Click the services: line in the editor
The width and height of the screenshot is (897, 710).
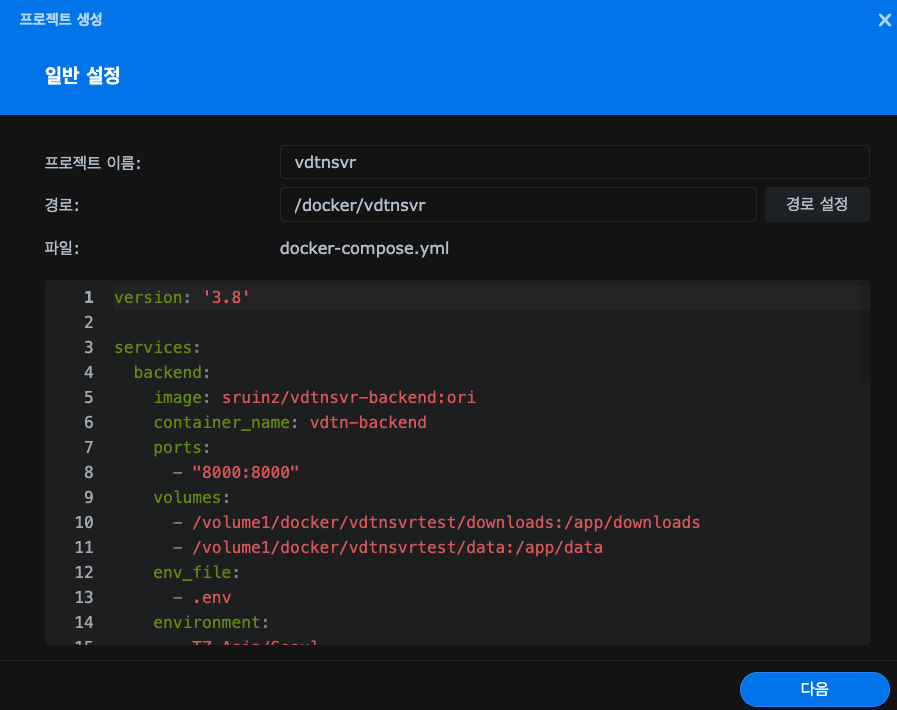coord(157,347)
